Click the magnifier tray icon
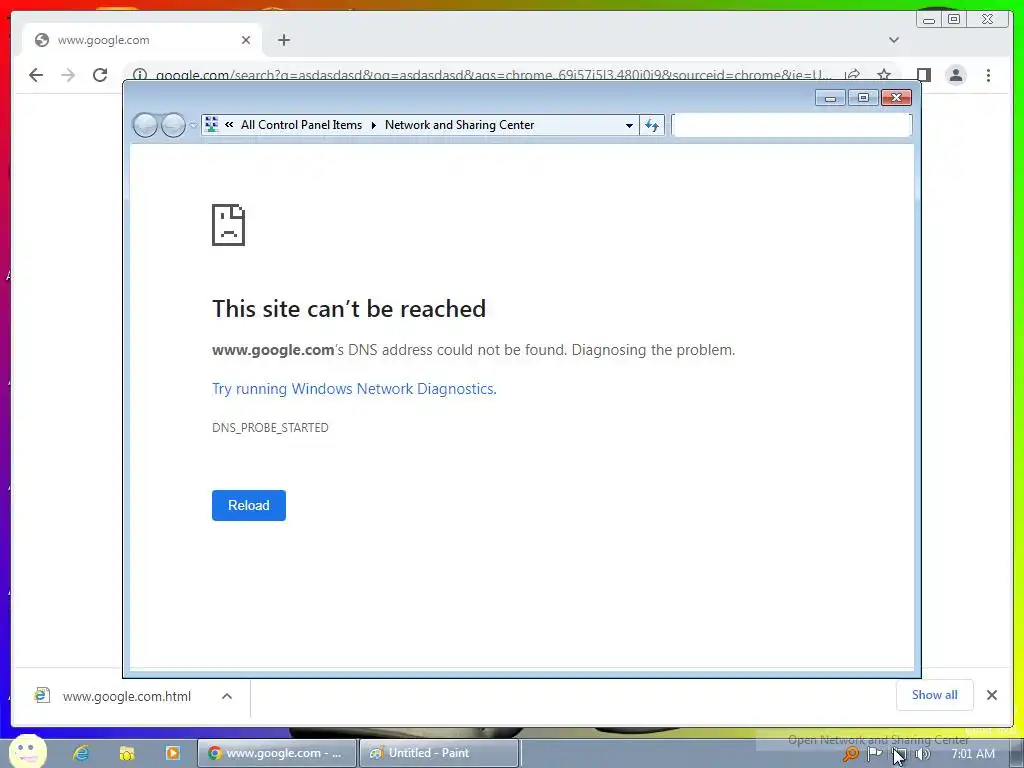 (x=850, y=754)
